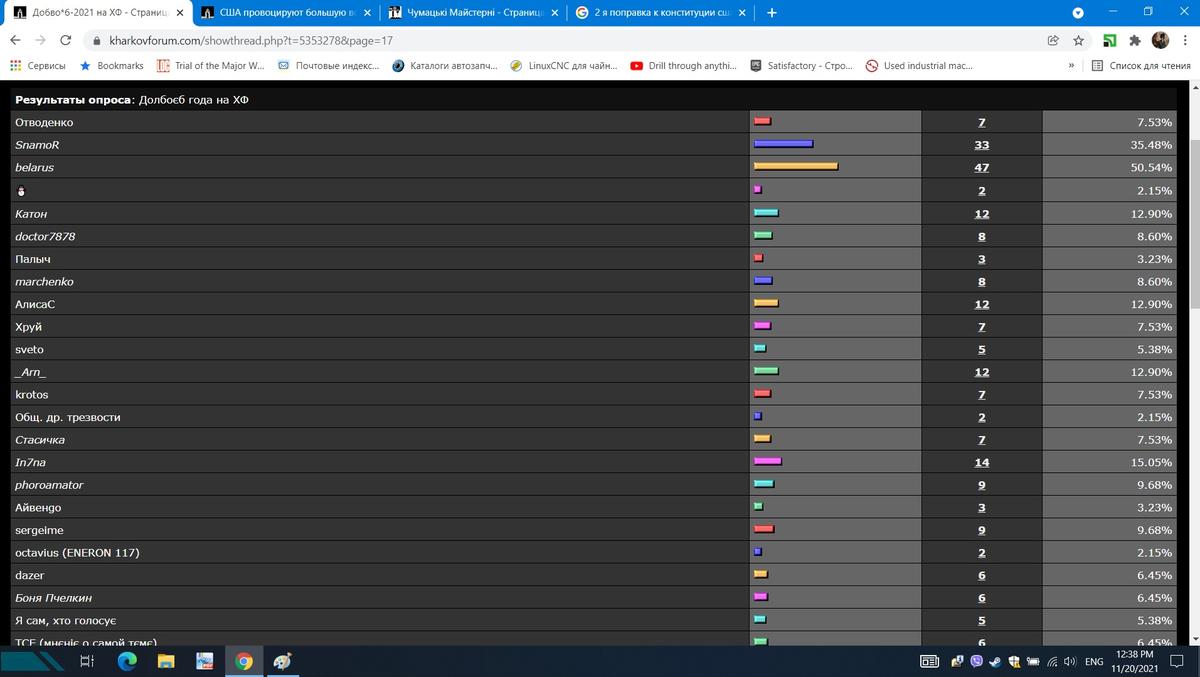This screenshot has width=1200, height=677.
Task: Open a new tab with plus button
Action: tap(772, 13)
